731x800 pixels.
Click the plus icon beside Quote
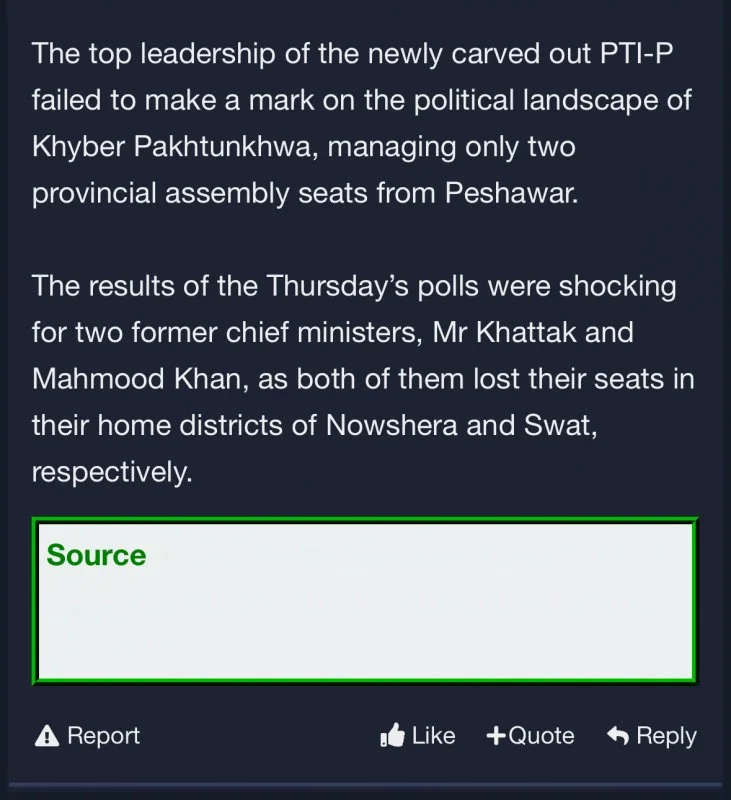(496, 737)
